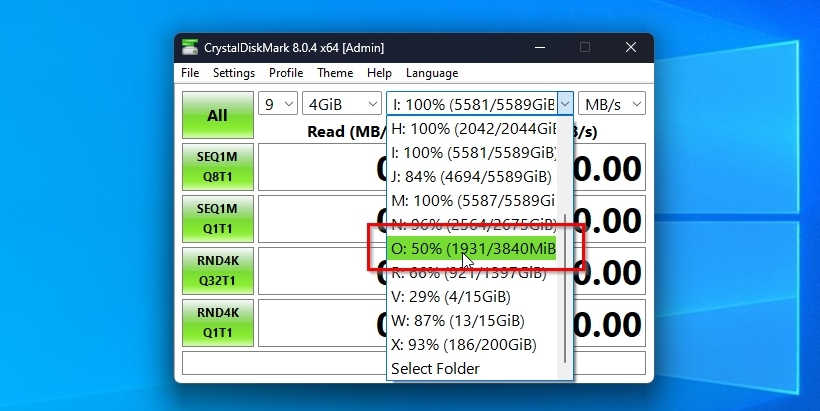
Task: Open the test count dropdown showing 9
Action: [278, 104]
